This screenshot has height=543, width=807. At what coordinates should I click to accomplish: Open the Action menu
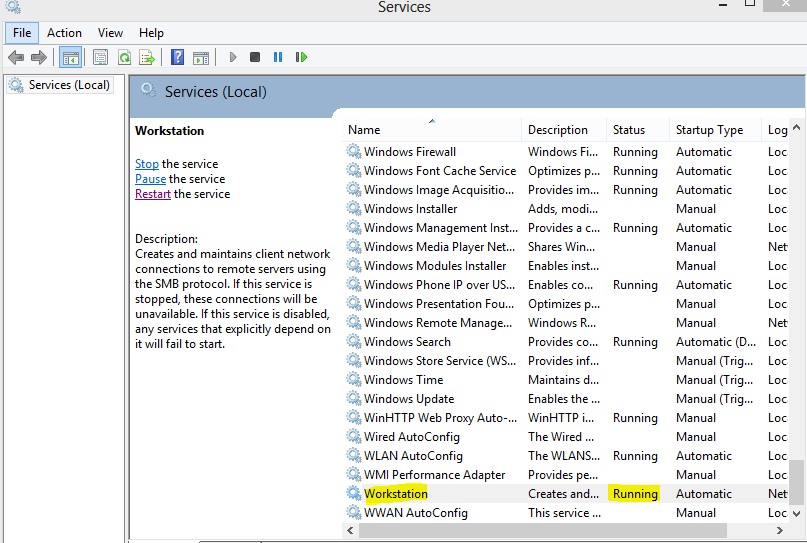coord(64,33)
